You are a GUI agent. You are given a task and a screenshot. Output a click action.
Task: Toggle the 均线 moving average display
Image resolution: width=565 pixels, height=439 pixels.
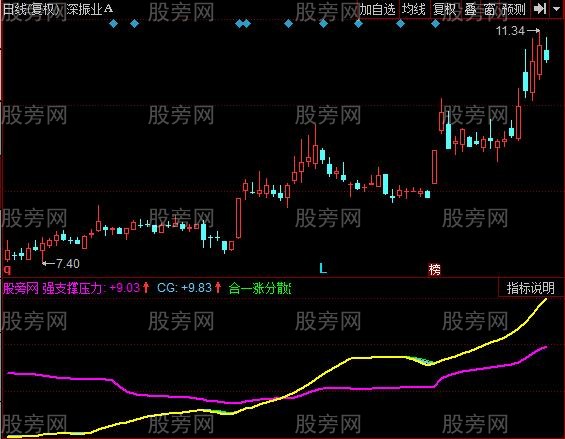[414, 9]
